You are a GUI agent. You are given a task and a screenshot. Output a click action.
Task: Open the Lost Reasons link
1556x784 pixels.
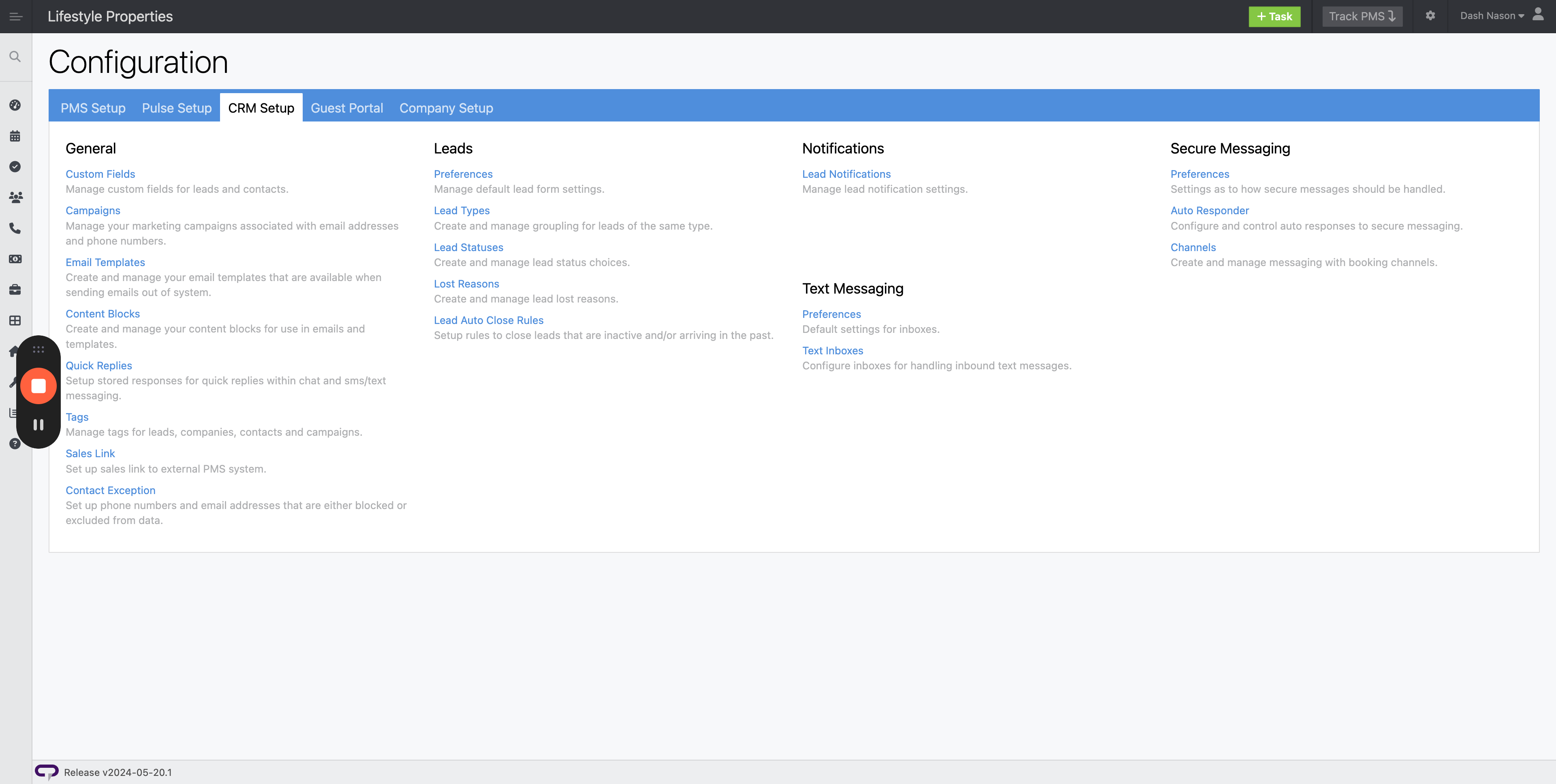[x=466, y=283]
